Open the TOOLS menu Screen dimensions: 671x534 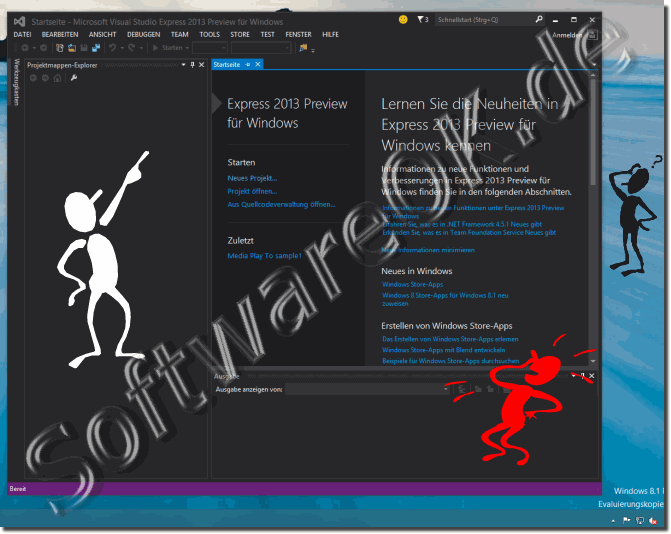tap(209, 35)
